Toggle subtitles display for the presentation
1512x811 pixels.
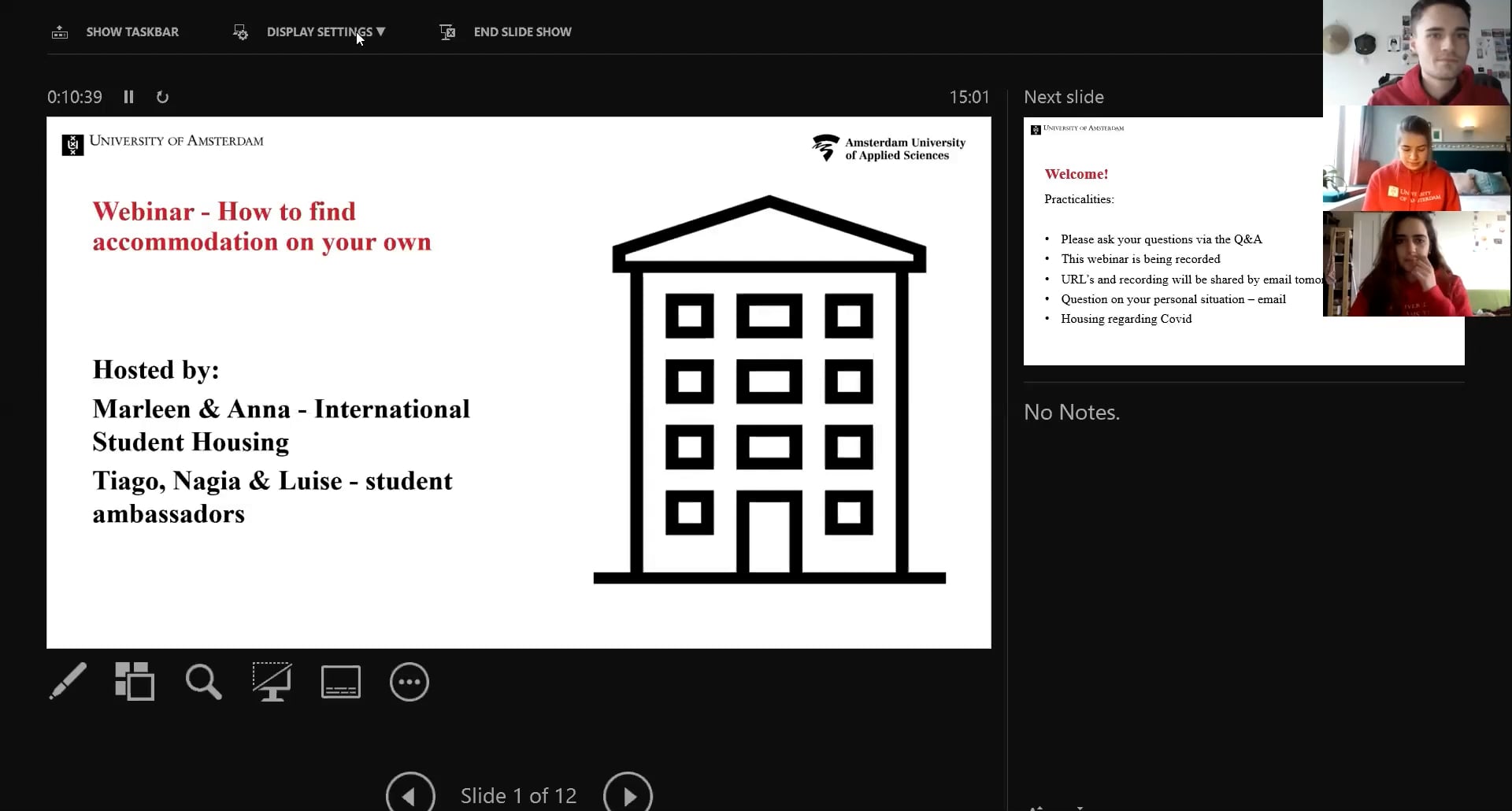point(340,681)
